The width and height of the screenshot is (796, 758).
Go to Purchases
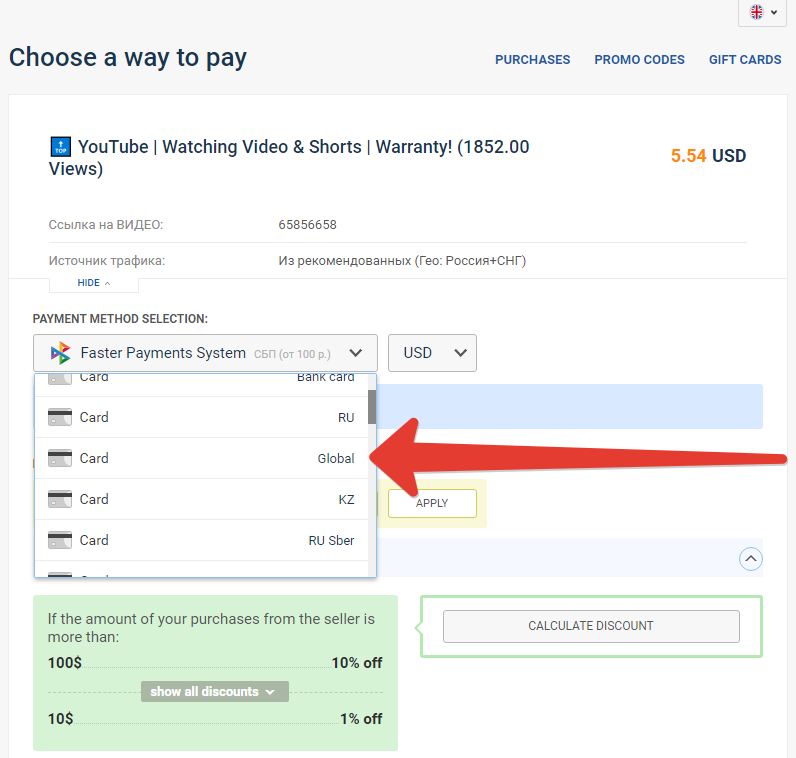coord(532,60)
